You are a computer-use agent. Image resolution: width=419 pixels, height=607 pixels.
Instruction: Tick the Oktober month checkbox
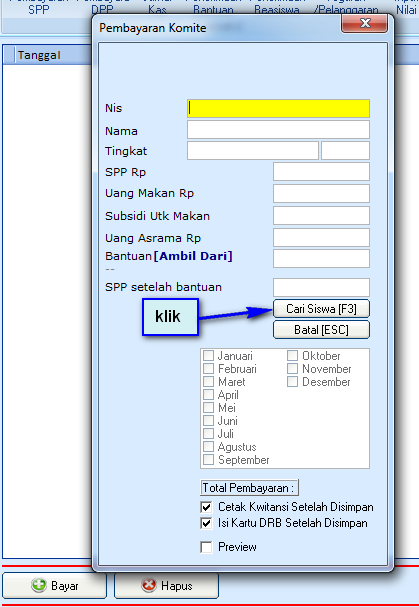[292, 356]
